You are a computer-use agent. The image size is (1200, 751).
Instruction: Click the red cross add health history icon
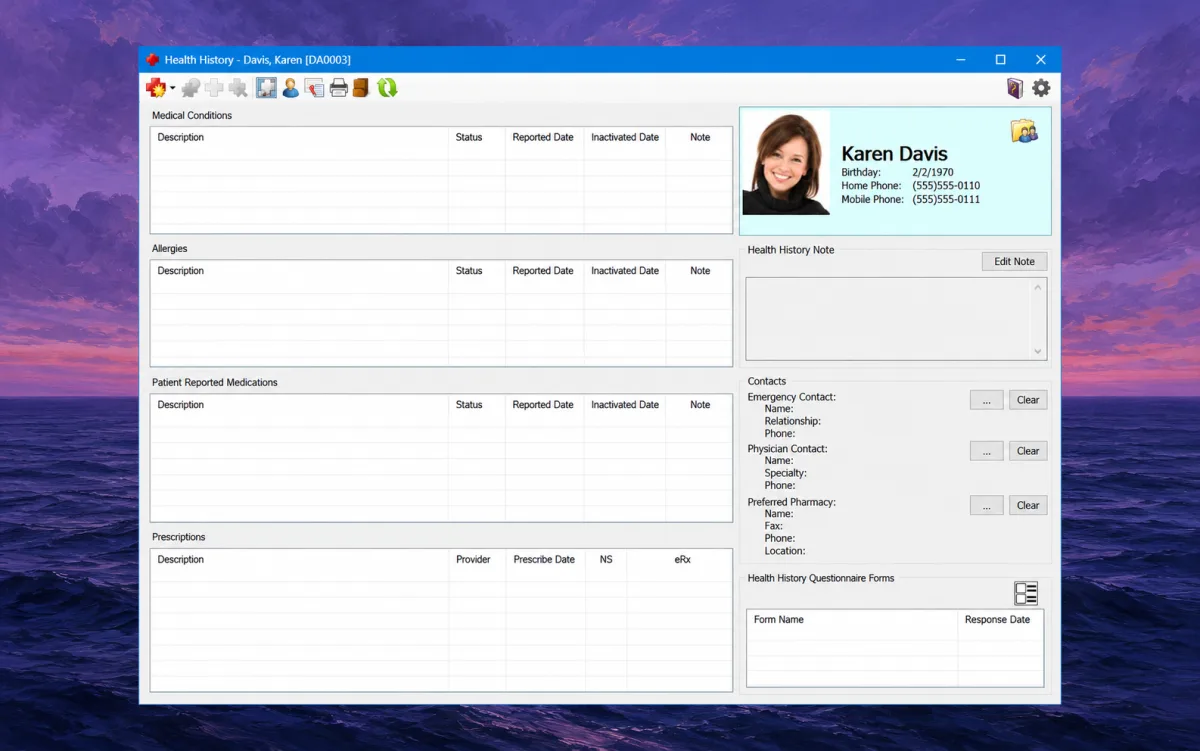point(155,88)
